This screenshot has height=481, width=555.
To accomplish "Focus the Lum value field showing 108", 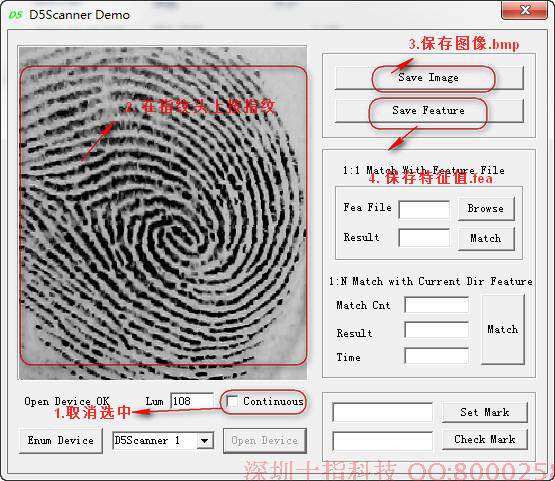I will coord(192,401).
